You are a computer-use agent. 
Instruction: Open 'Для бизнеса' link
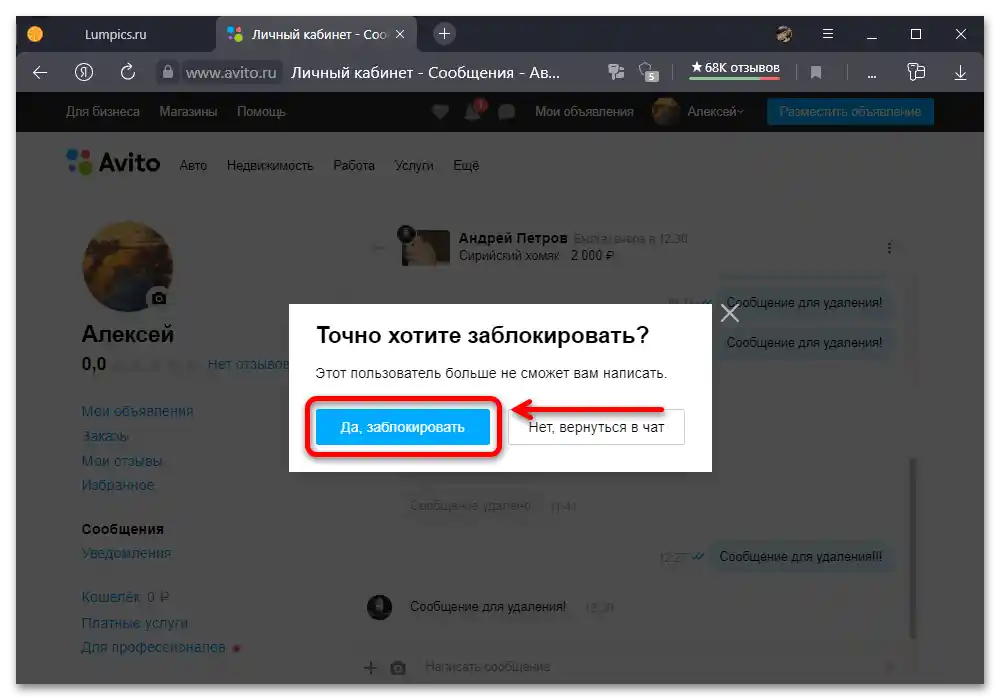point(103,112)
